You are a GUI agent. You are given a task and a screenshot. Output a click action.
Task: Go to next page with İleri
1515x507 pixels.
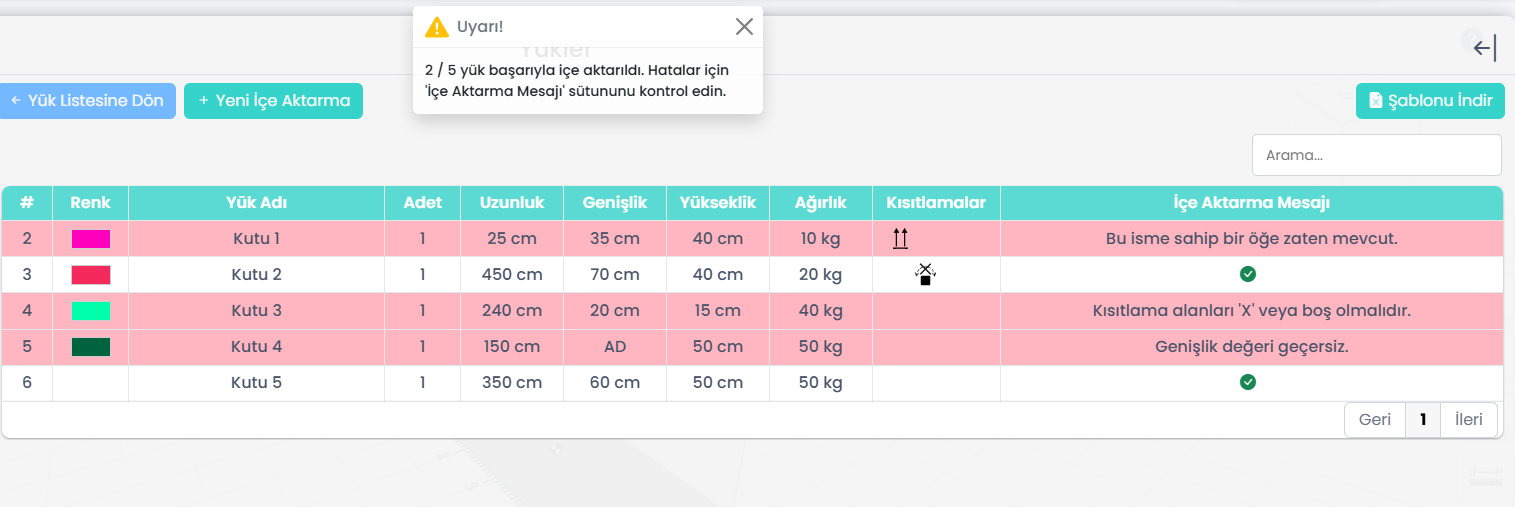(x=1468, y=420)
